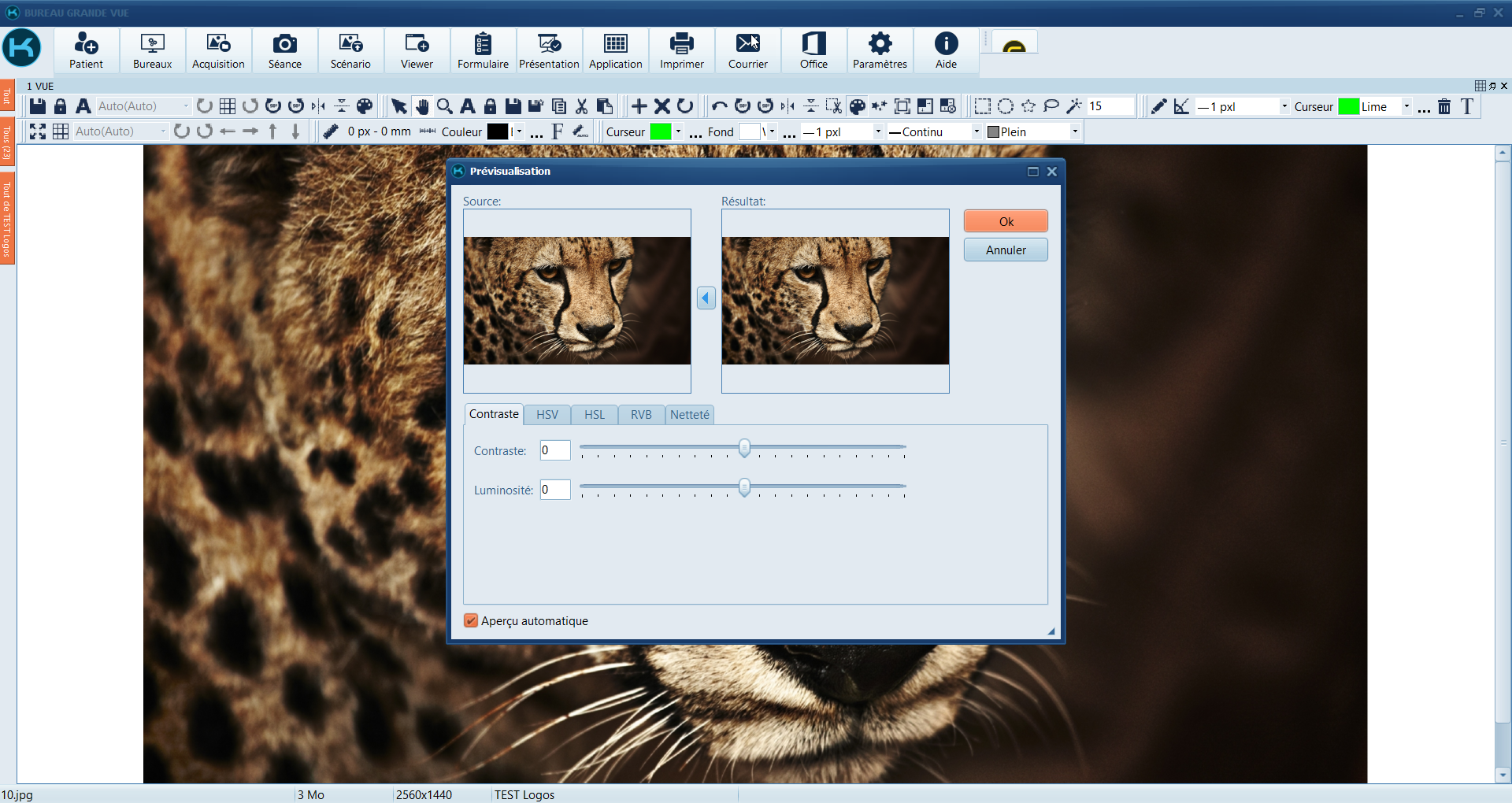Open the Netteté tab
1512x803 pixels.
click(689, 415)
